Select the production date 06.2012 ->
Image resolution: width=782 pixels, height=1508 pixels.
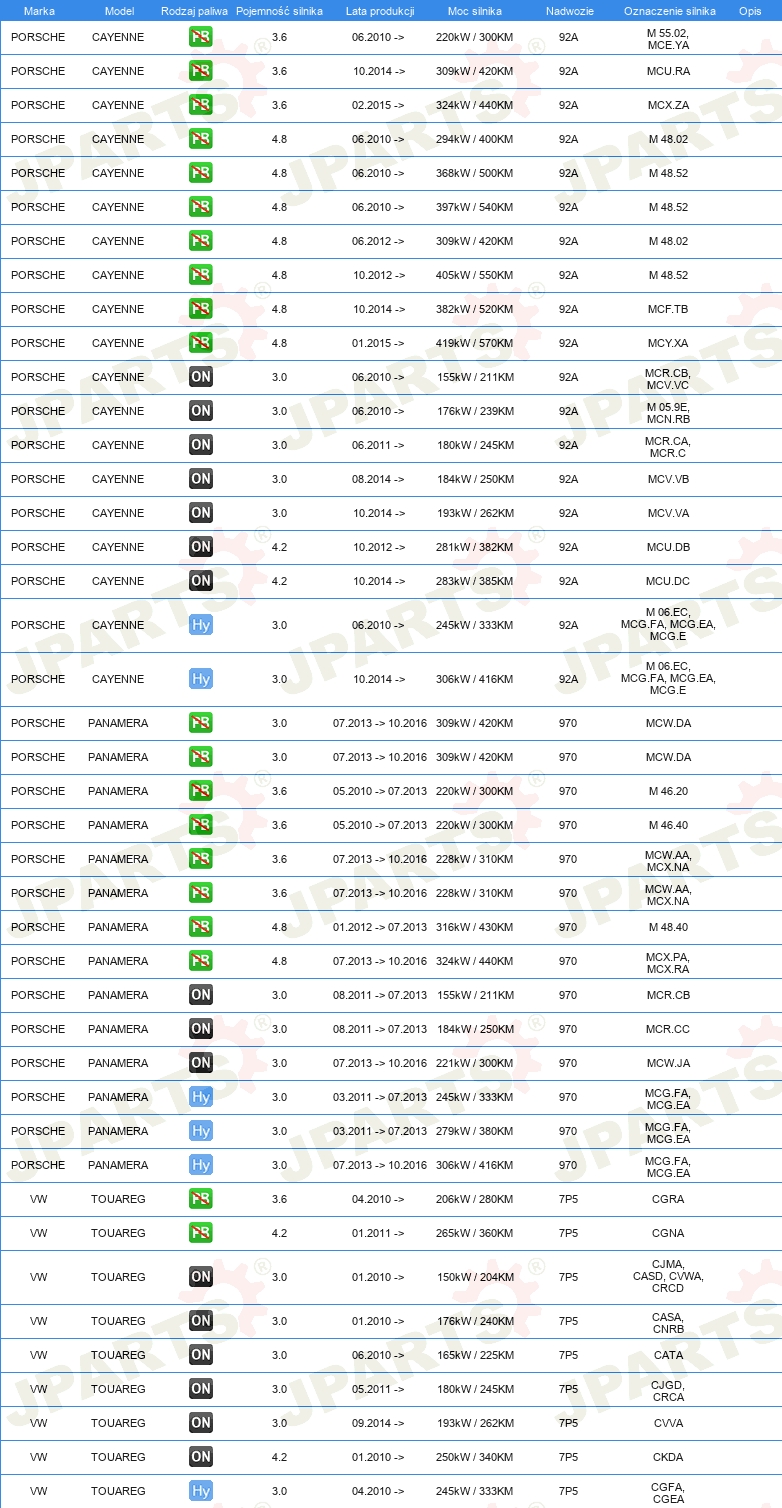(x=379, y=241)
